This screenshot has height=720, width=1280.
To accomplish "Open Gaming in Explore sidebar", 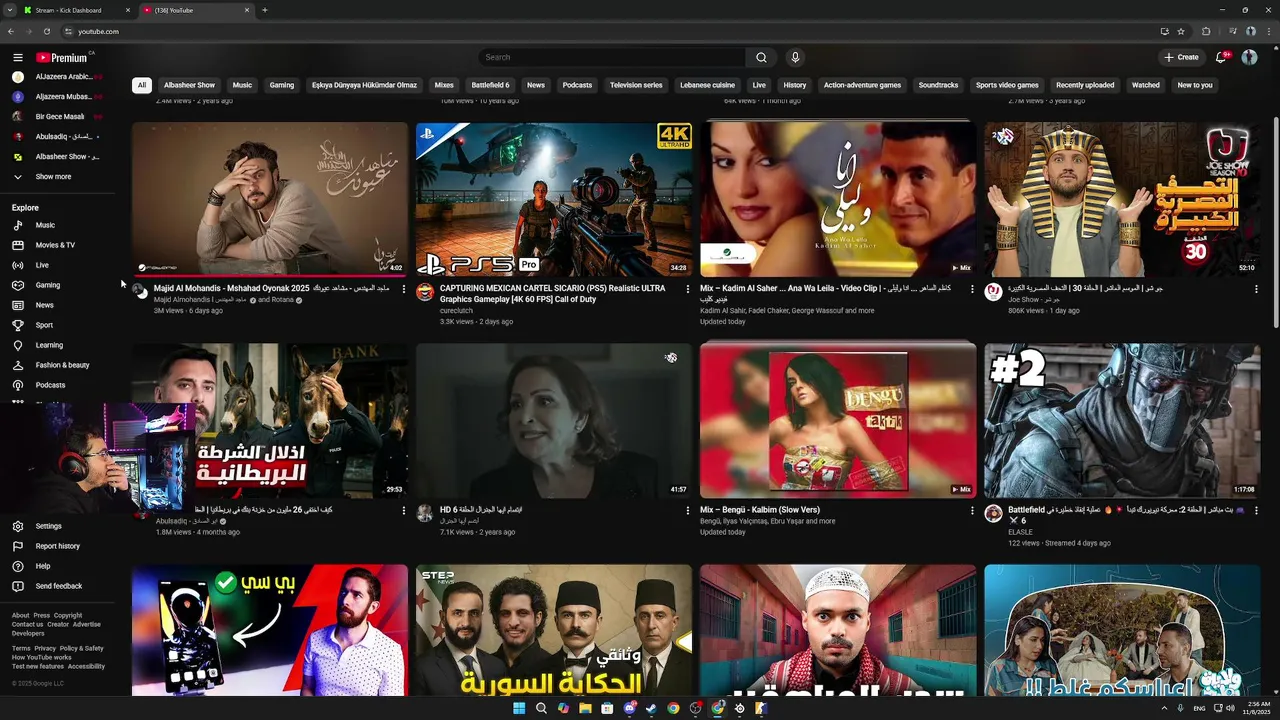I will click(x=47, y=285).
